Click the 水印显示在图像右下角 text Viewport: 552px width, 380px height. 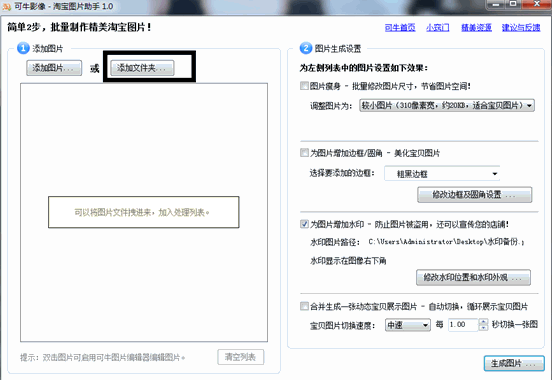coord(348,261)
